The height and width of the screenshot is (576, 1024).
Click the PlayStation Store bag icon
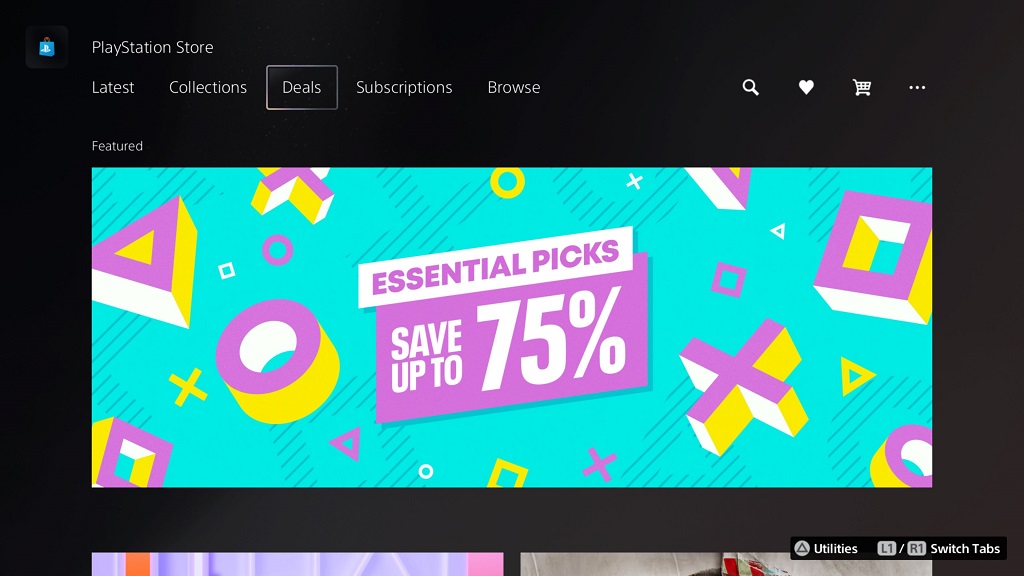[x=47, y=47]
